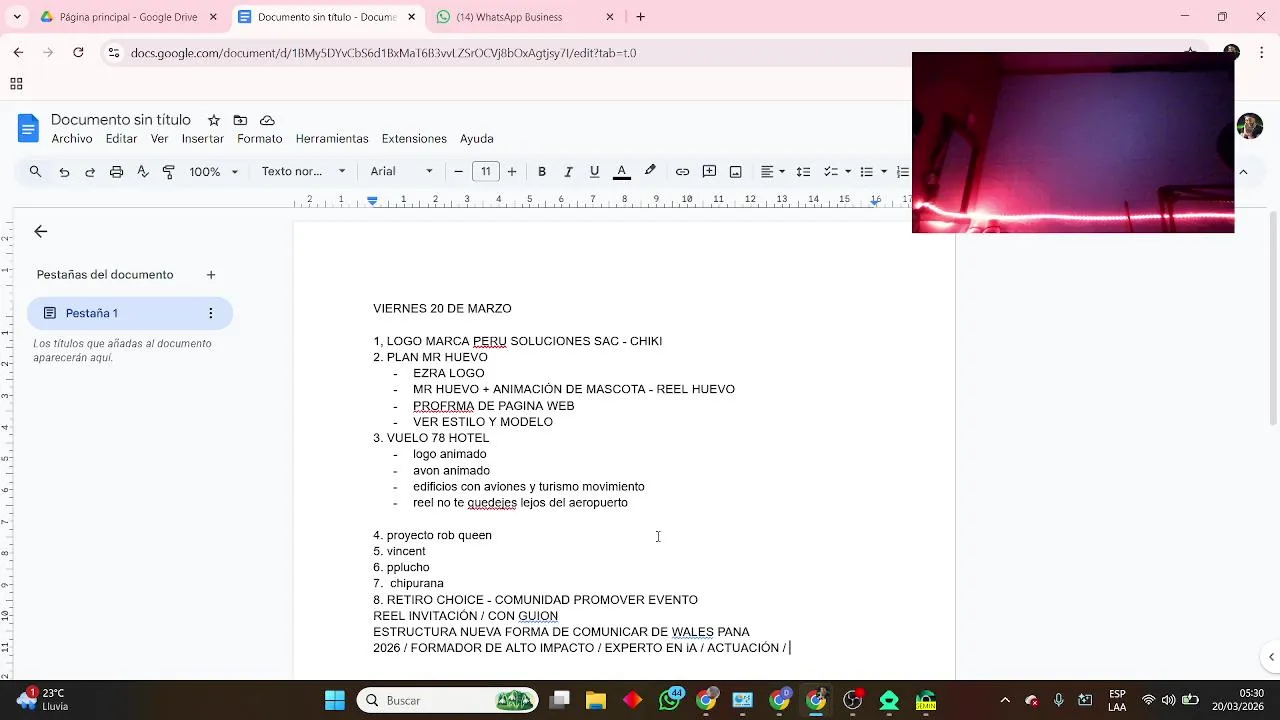Open WhatsApp from the taskbar
The height and width of the screenshot is (720, 1280).
click(671, 700)
